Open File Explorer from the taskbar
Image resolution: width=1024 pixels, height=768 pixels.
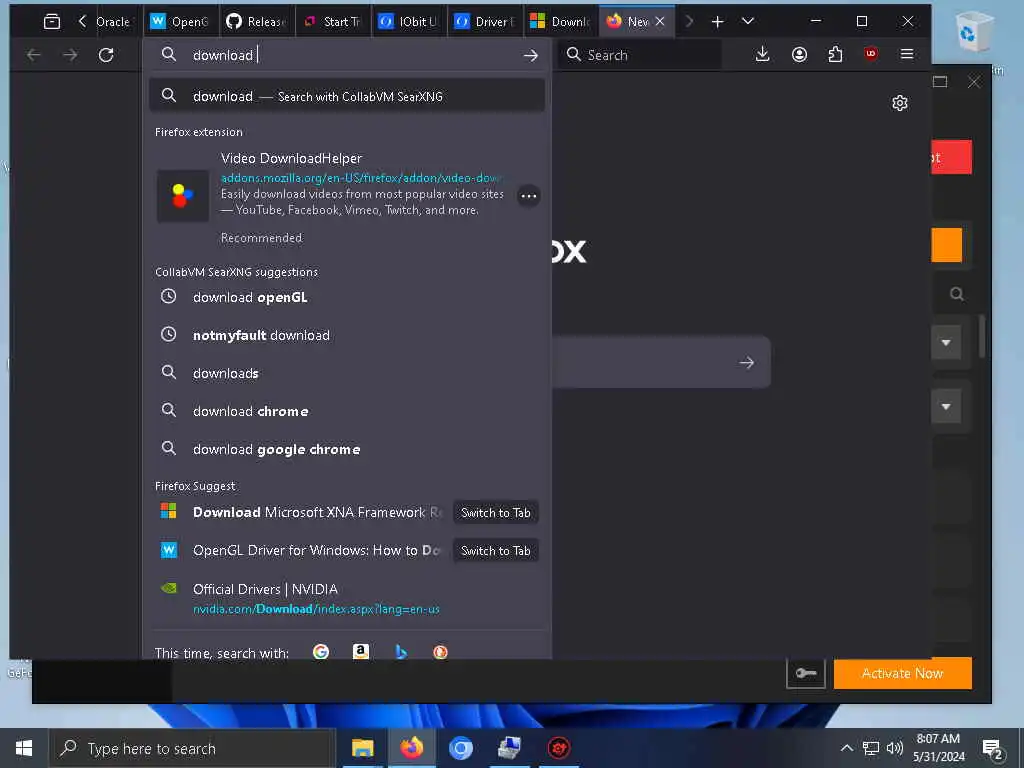click(x=362, y=748)
